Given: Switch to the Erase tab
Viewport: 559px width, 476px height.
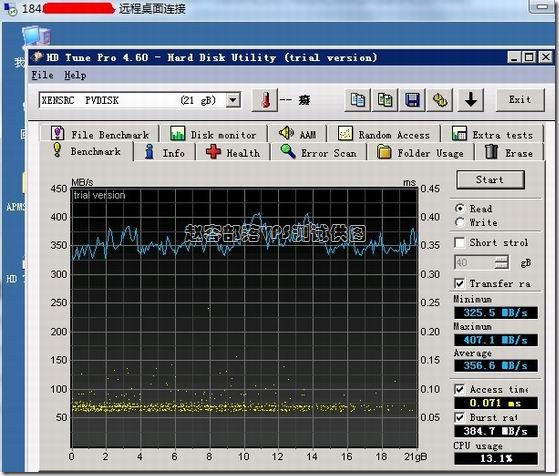Looking at the screenshot, I should 509,152.
